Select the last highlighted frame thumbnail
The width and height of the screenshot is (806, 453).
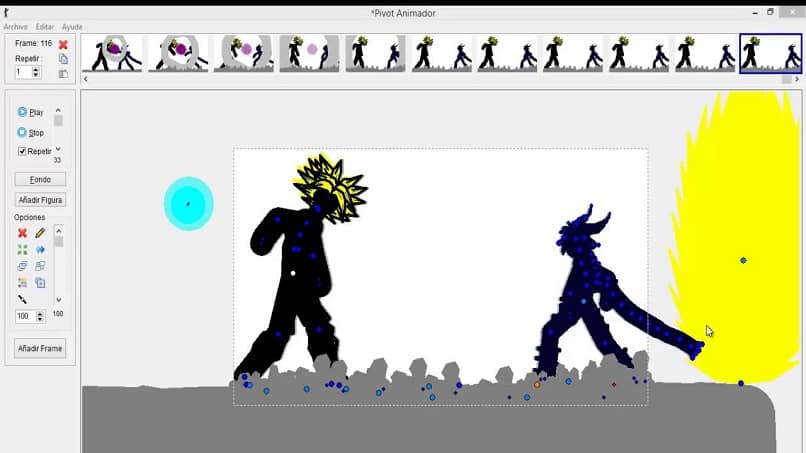coord(771,53)
